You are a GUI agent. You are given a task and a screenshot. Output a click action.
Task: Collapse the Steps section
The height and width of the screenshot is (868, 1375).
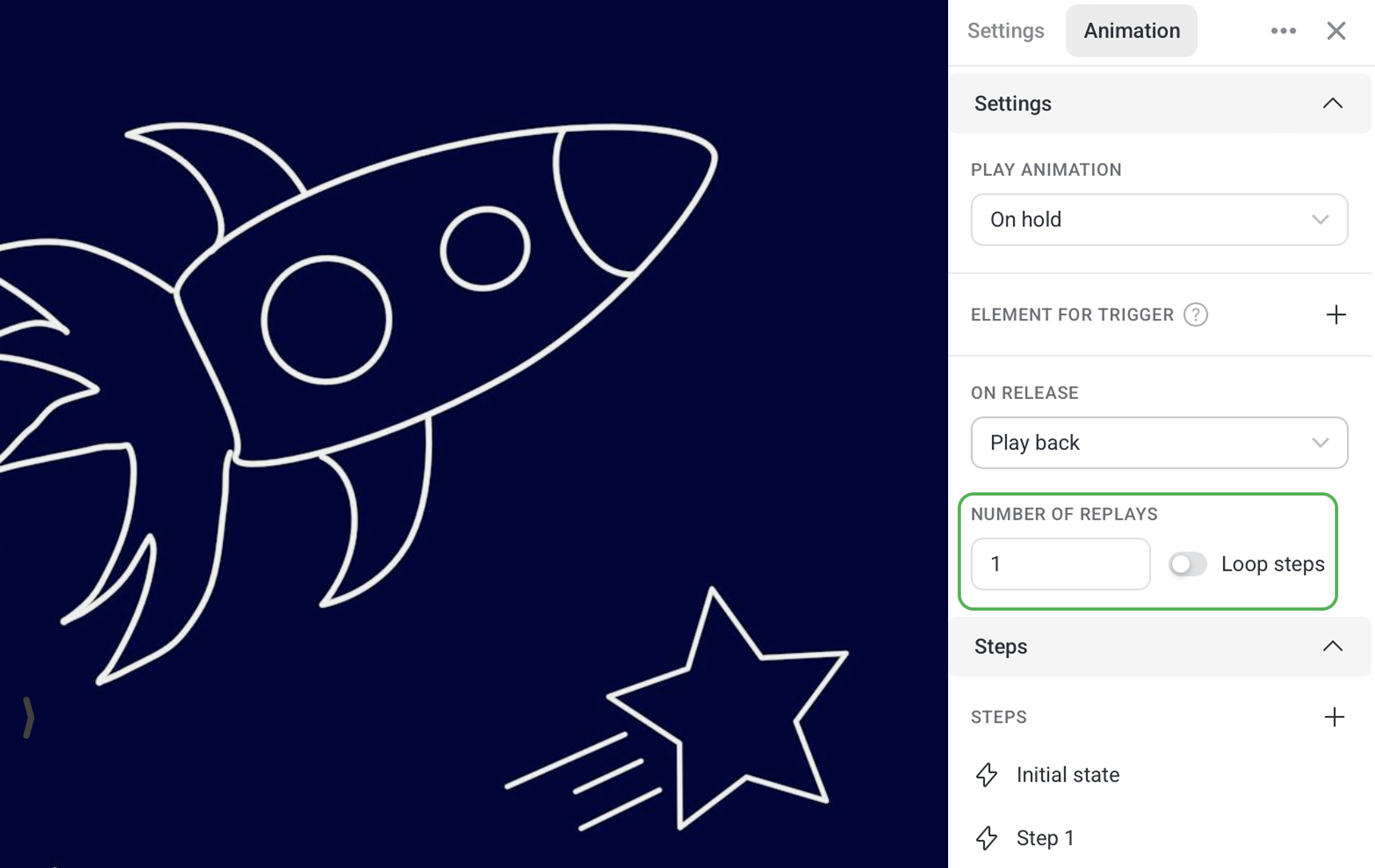point(1332,646)
